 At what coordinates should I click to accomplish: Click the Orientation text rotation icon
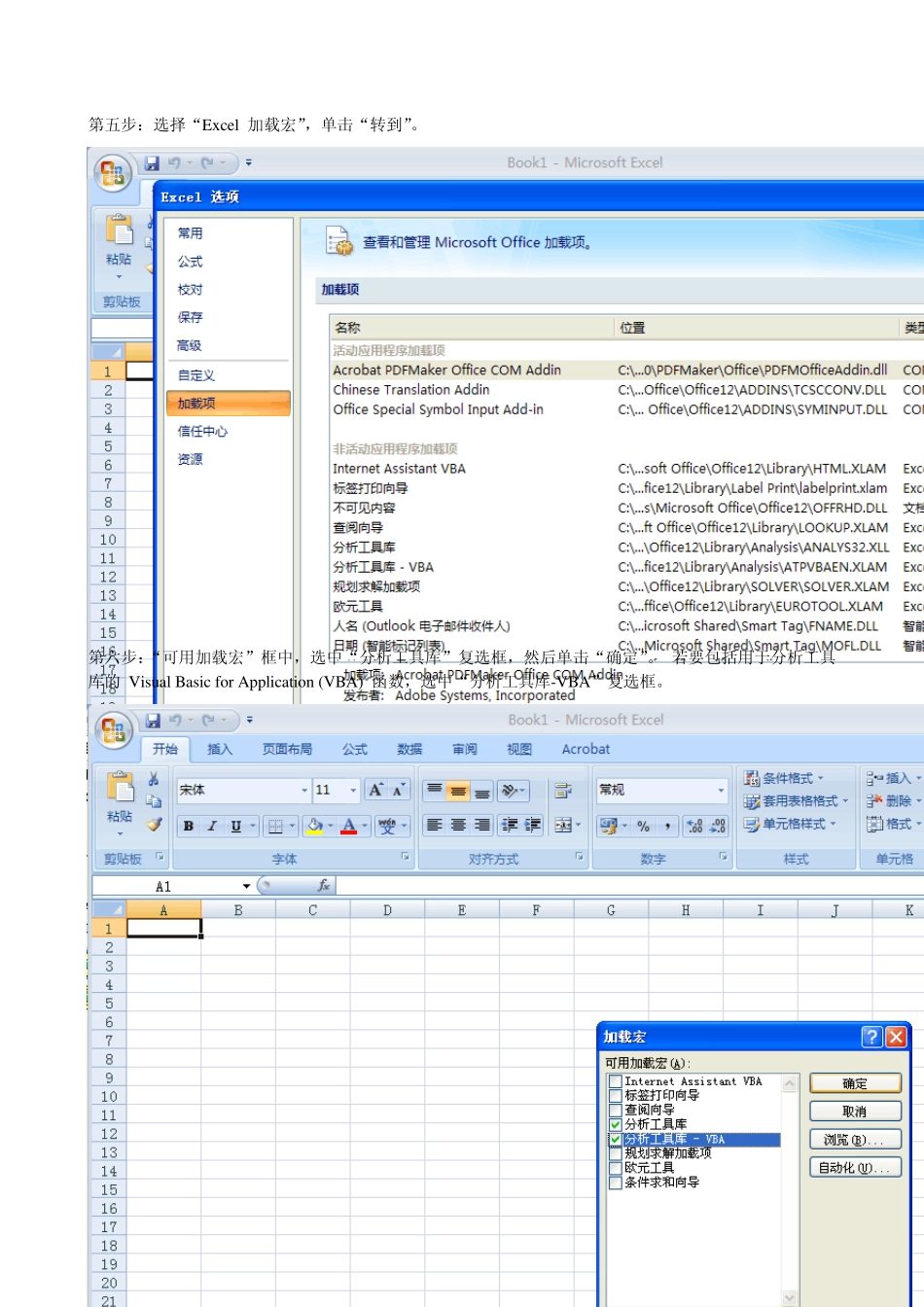pos(509,790)
